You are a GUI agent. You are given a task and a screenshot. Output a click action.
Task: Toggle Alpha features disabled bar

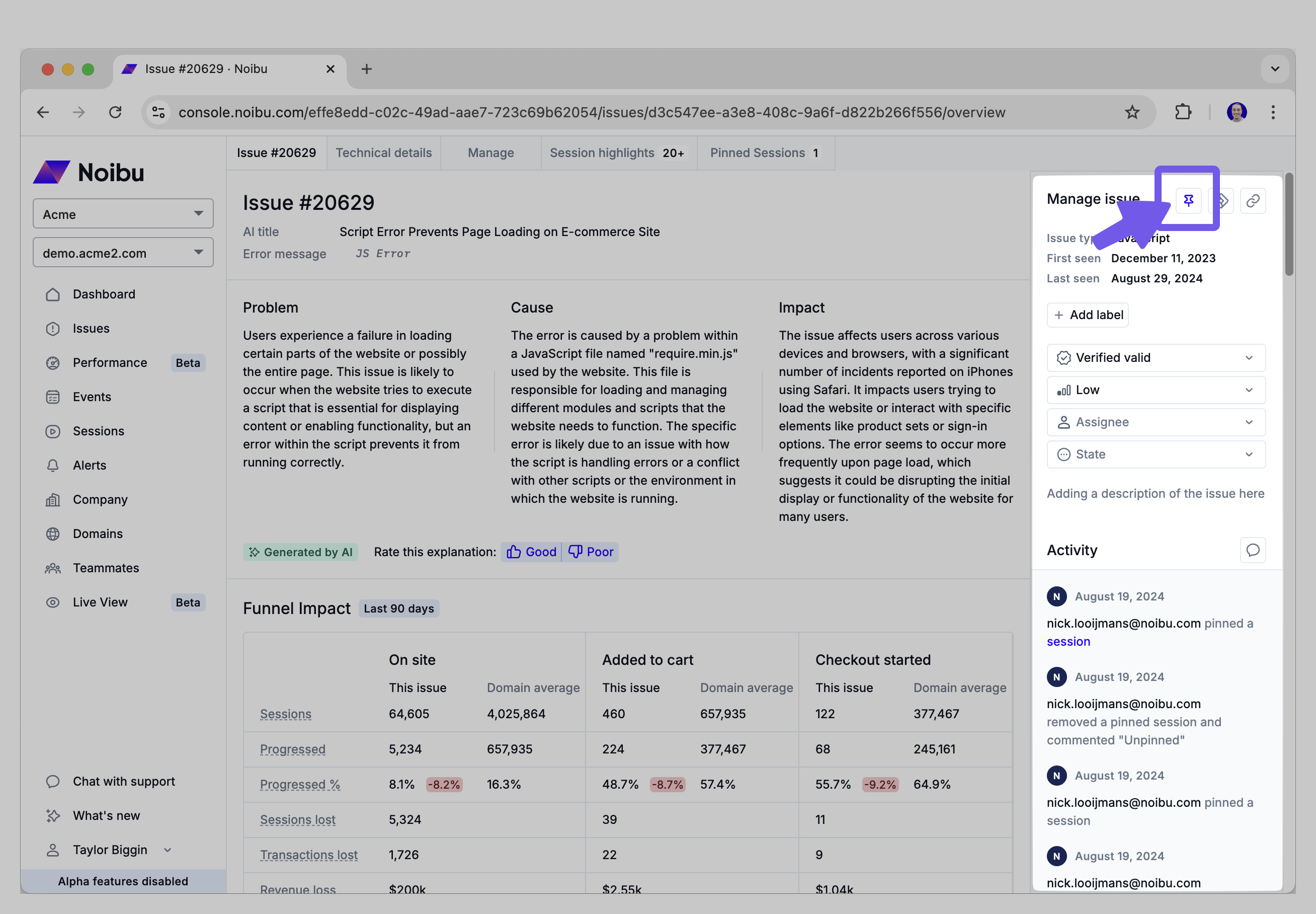[123, 881]
